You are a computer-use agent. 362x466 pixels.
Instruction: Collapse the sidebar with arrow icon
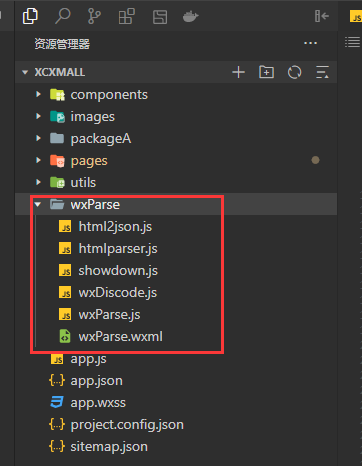(322, 16)
